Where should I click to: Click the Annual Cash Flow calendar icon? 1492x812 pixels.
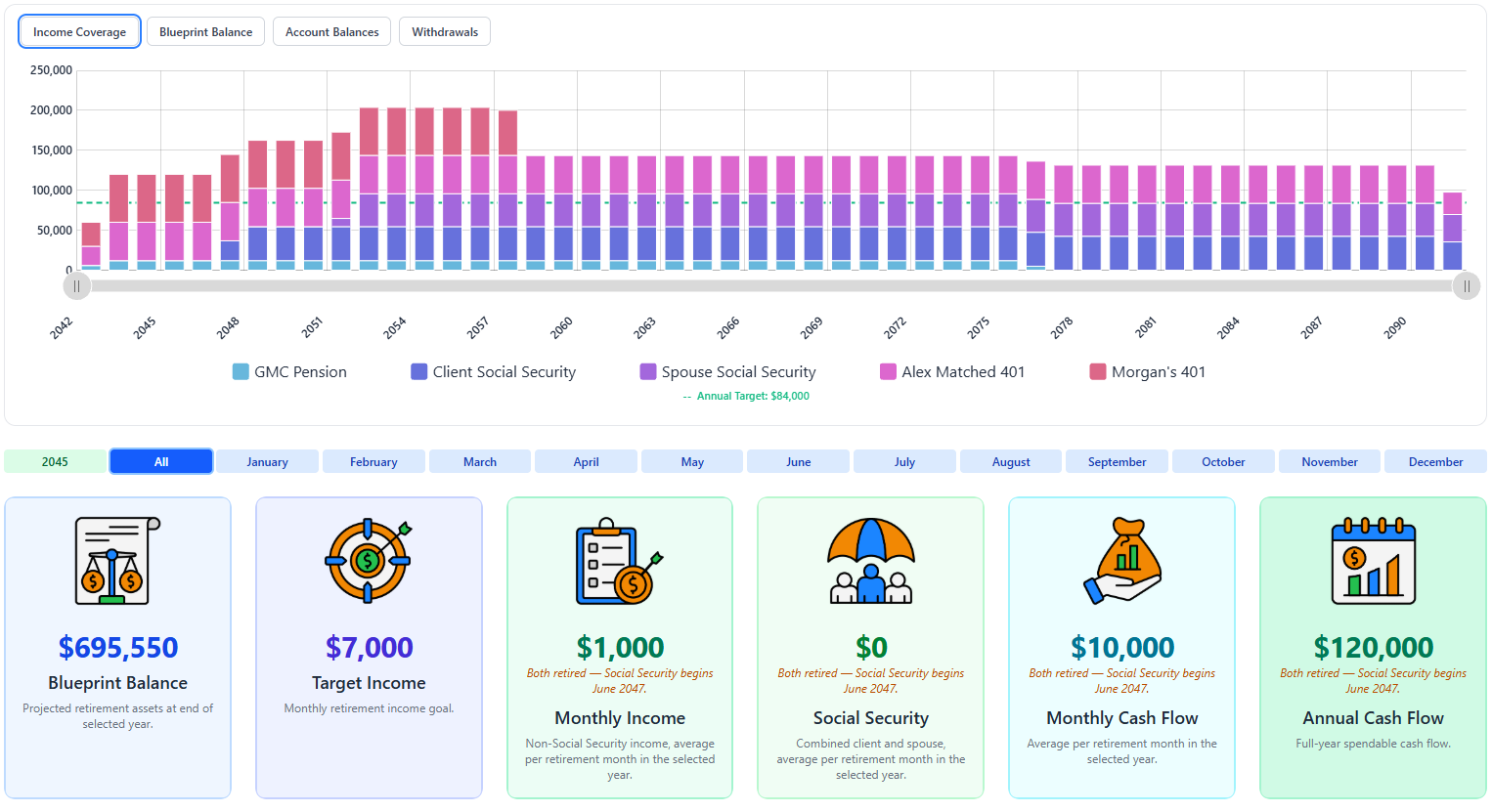pyautogui.click(x=1374, y=561)
